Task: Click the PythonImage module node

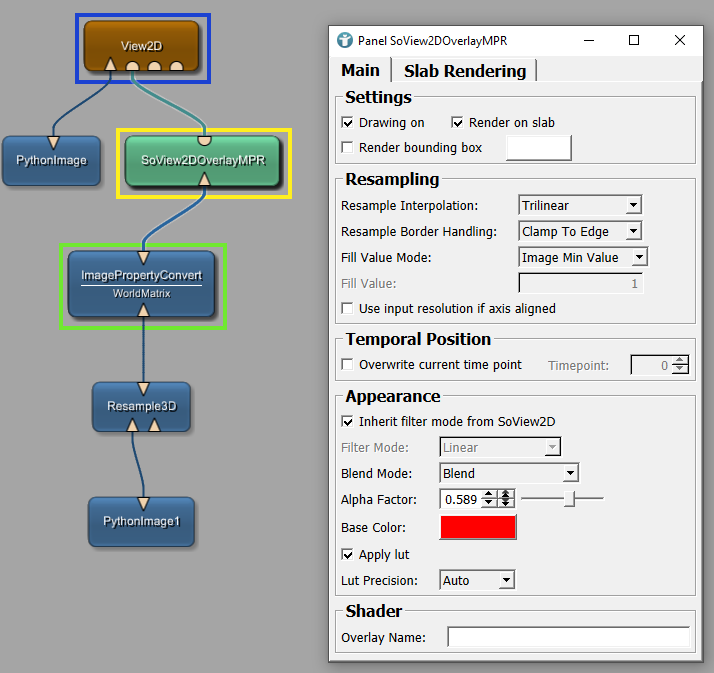Action: (x=52, y=160)
